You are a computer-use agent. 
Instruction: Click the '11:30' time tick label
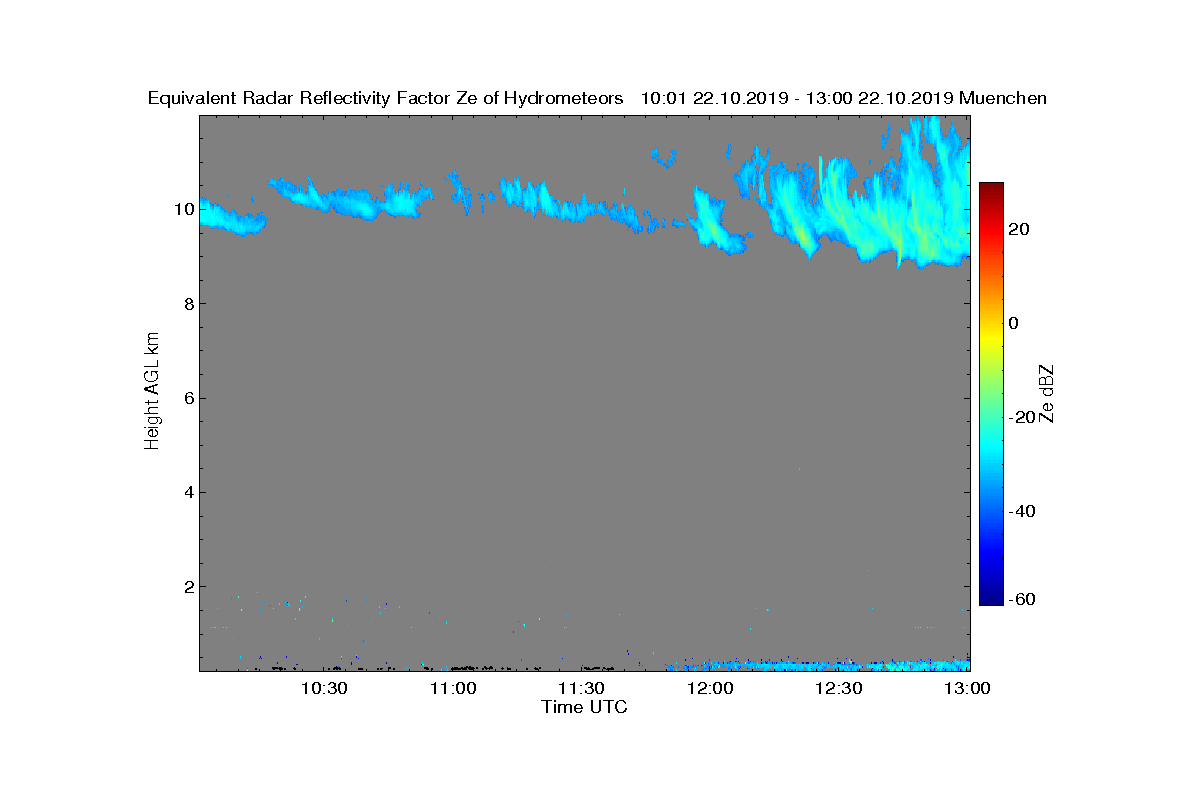point(582,688)
